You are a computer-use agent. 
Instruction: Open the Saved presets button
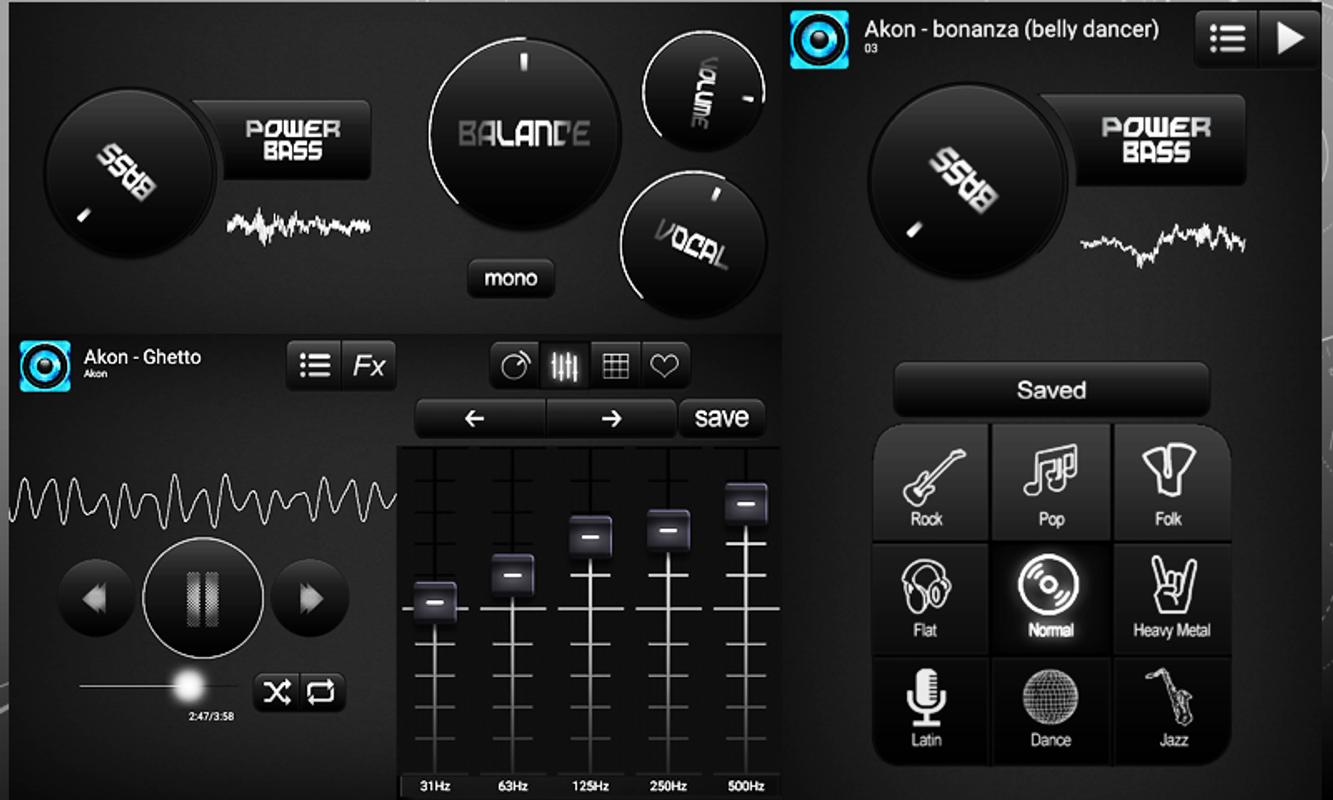(1051, 390)
